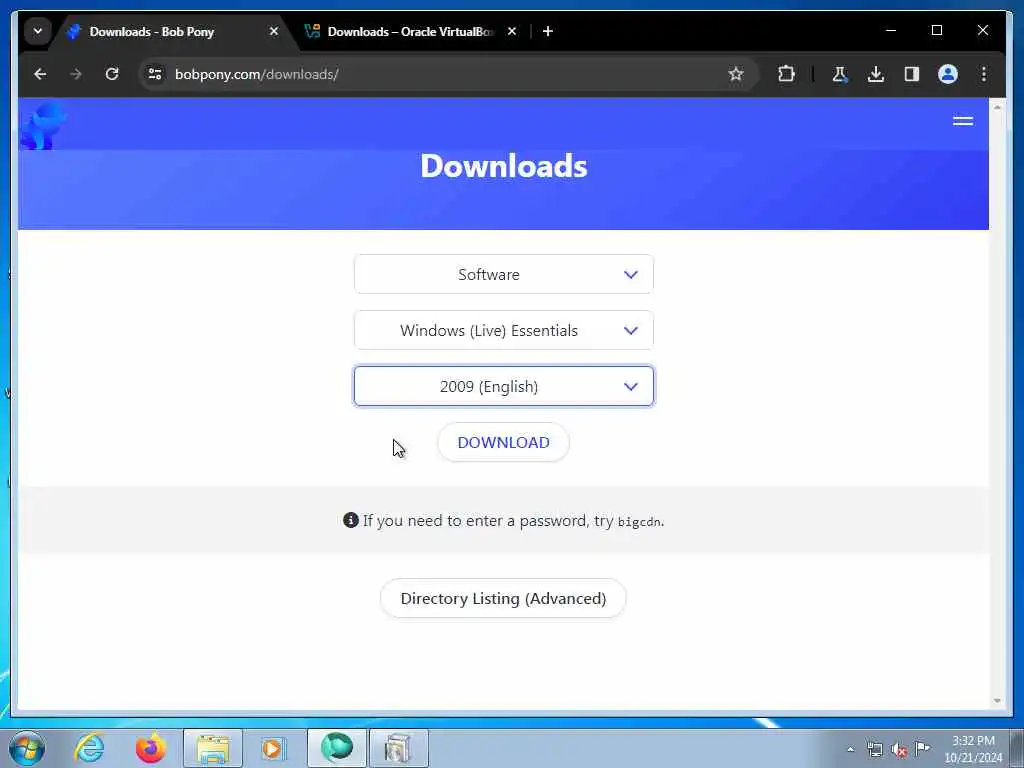
Task: Minimize the browser window
Action: pyautogui.click(x=891, y=31)
